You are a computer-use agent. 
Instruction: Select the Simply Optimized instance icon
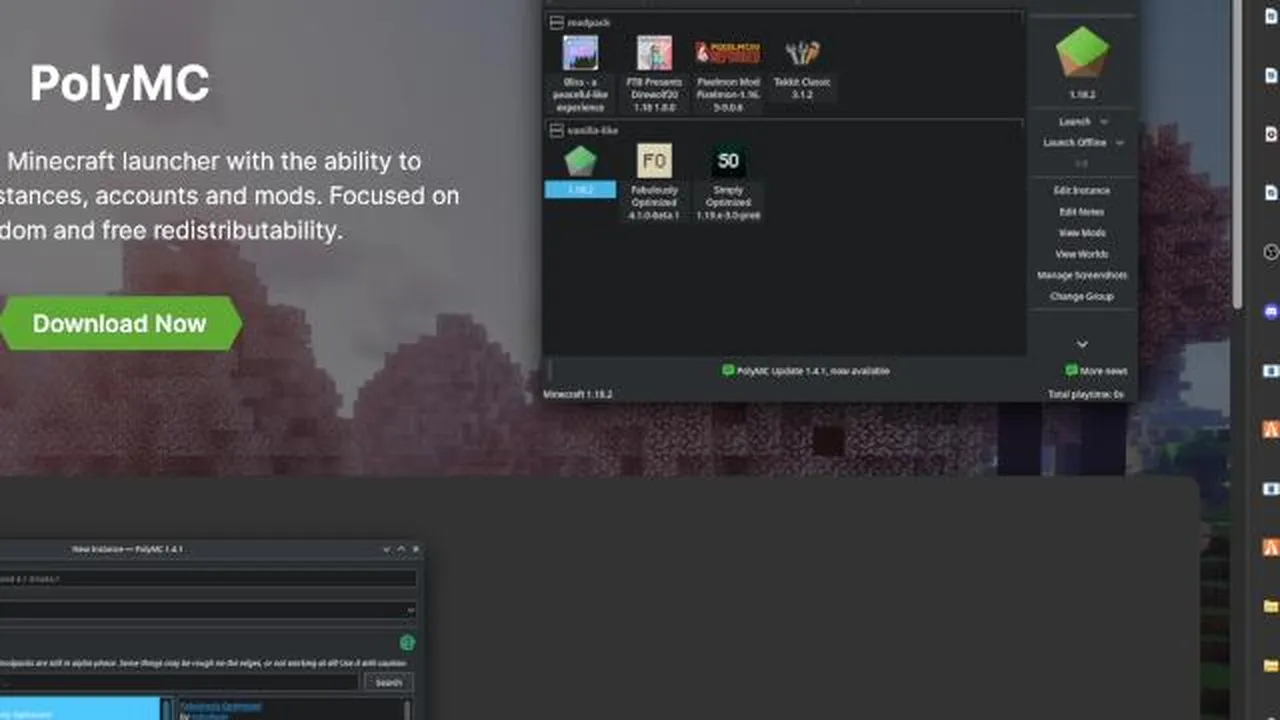click(728, 160)
